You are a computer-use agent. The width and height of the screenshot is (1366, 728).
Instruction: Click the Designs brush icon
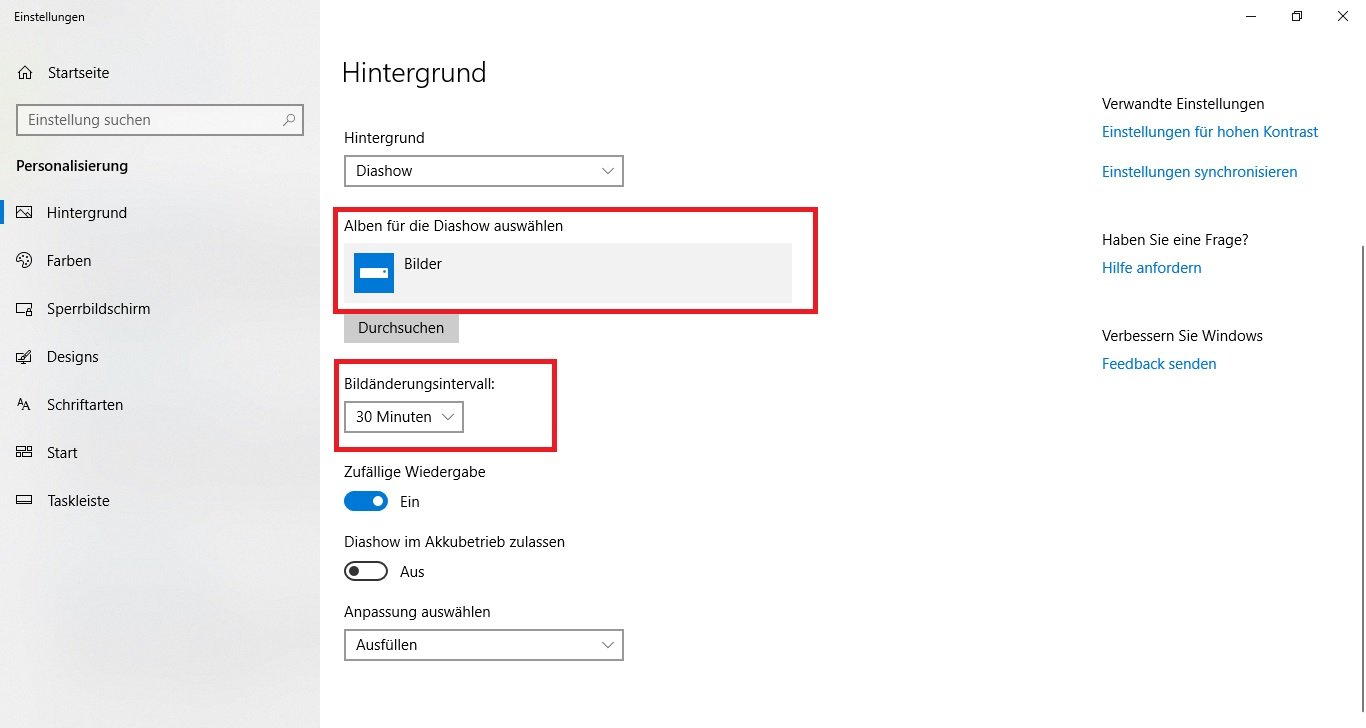pyautogui.click(x=25, y=357)
